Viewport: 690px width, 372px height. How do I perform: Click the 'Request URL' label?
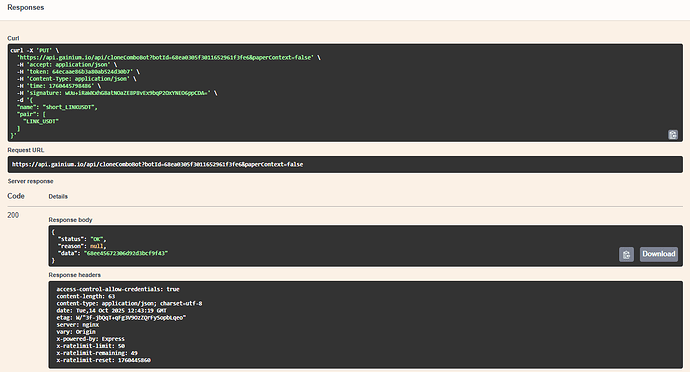click(26, 150)
